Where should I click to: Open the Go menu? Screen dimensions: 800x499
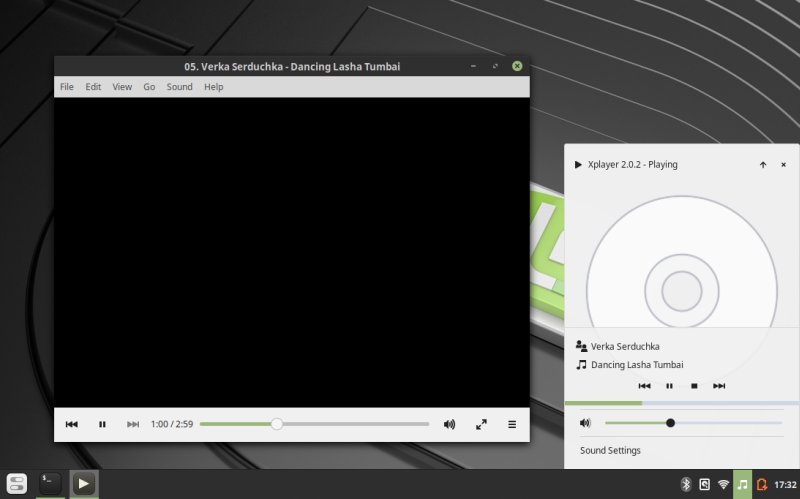(x=149, y=87)
